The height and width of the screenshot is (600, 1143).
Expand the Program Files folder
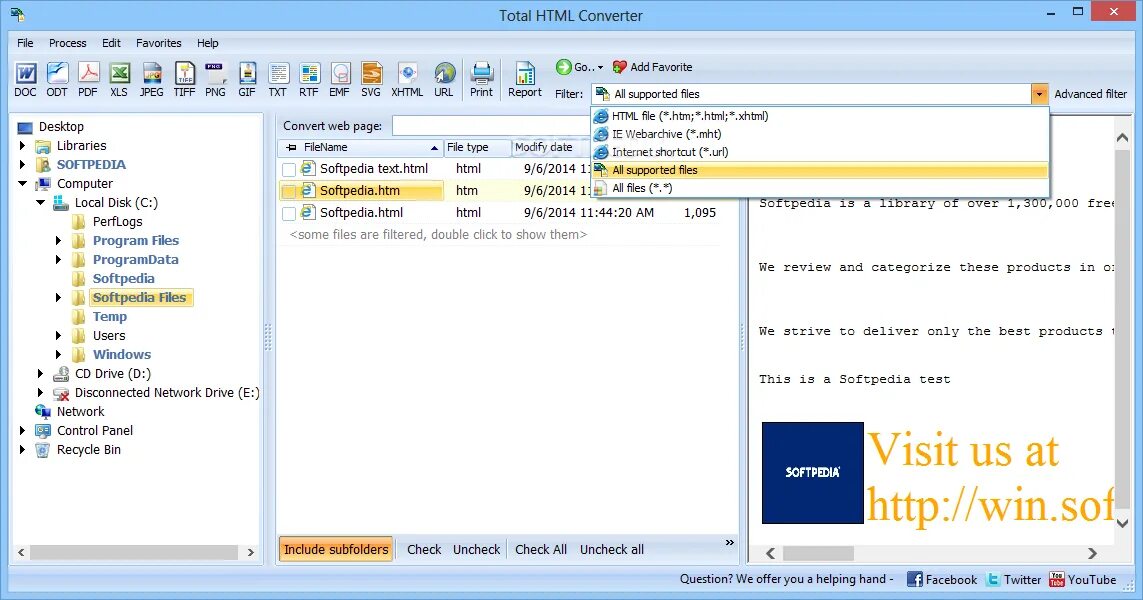58,241
